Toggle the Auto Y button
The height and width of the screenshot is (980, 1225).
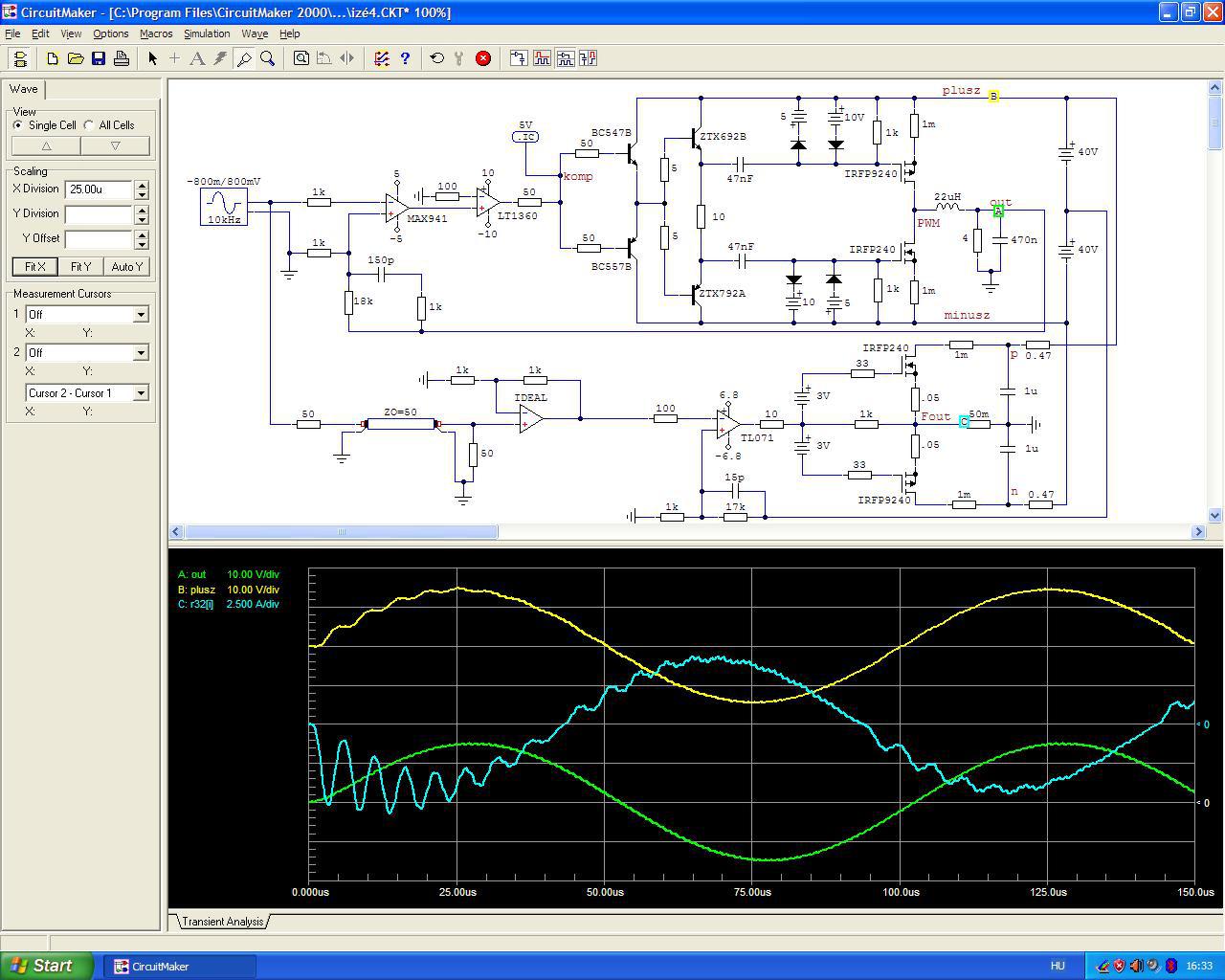click(x=127, y=267)
